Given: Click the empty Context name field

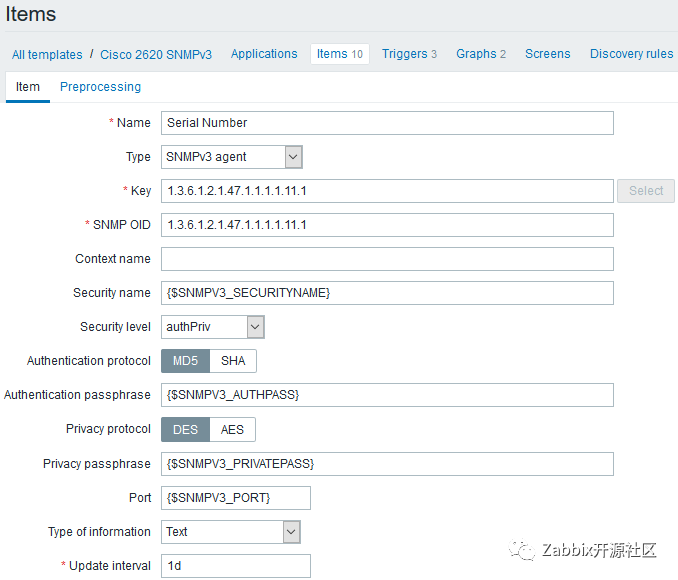Looking at the screenshot, I should (x=387, y=259).
